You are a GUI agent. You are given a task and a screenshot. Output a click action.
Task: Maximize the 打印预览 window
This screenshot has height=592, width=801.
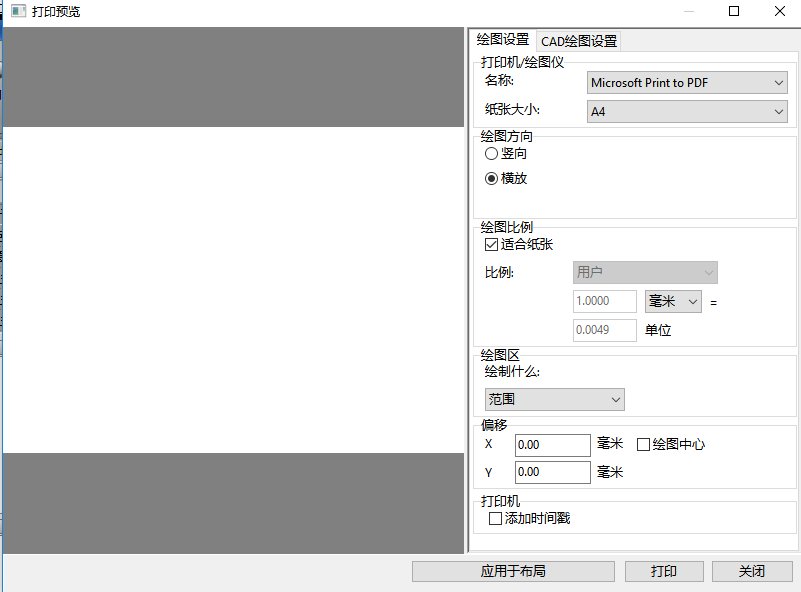pyautogui.click(x=734, y=11)
